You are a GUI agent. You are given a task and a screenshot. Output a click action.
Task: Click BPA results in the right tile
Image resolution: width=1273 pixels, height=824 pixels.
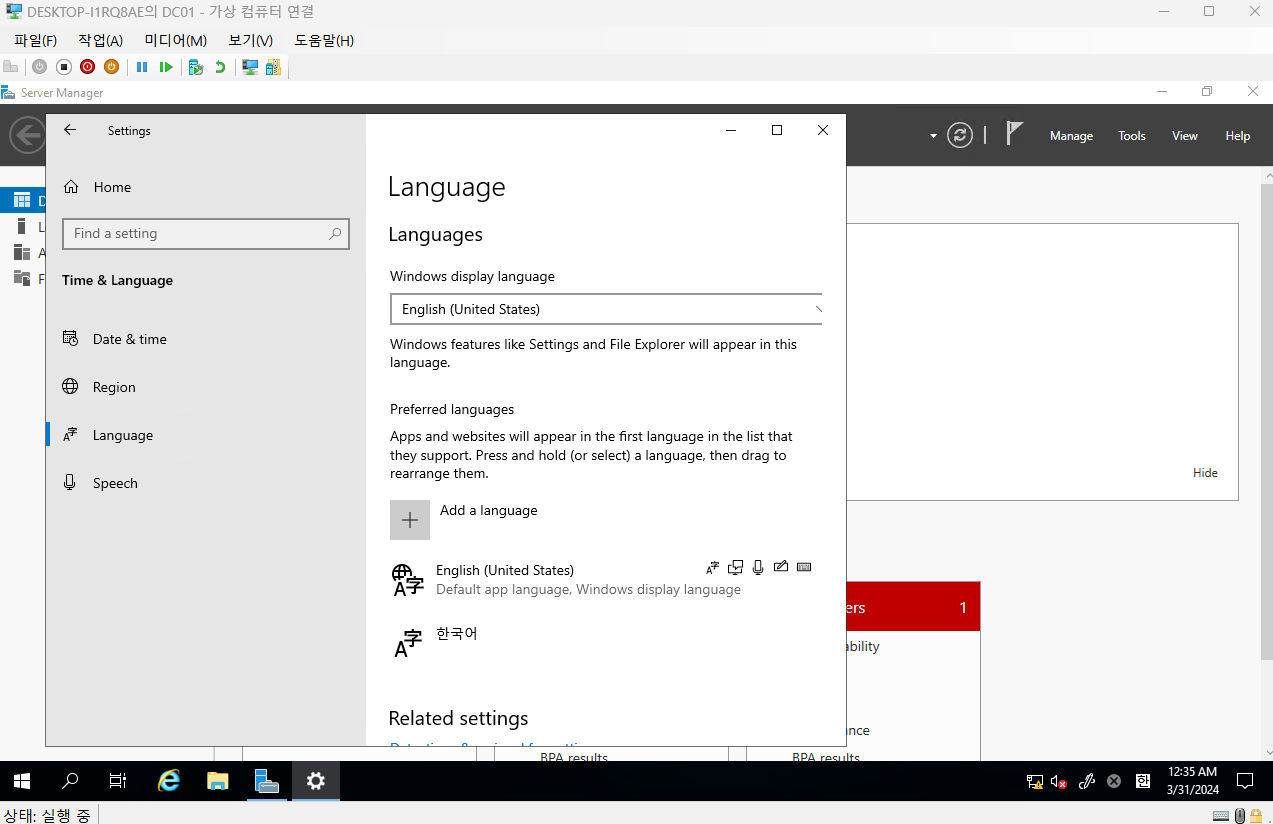coord(826,757)
